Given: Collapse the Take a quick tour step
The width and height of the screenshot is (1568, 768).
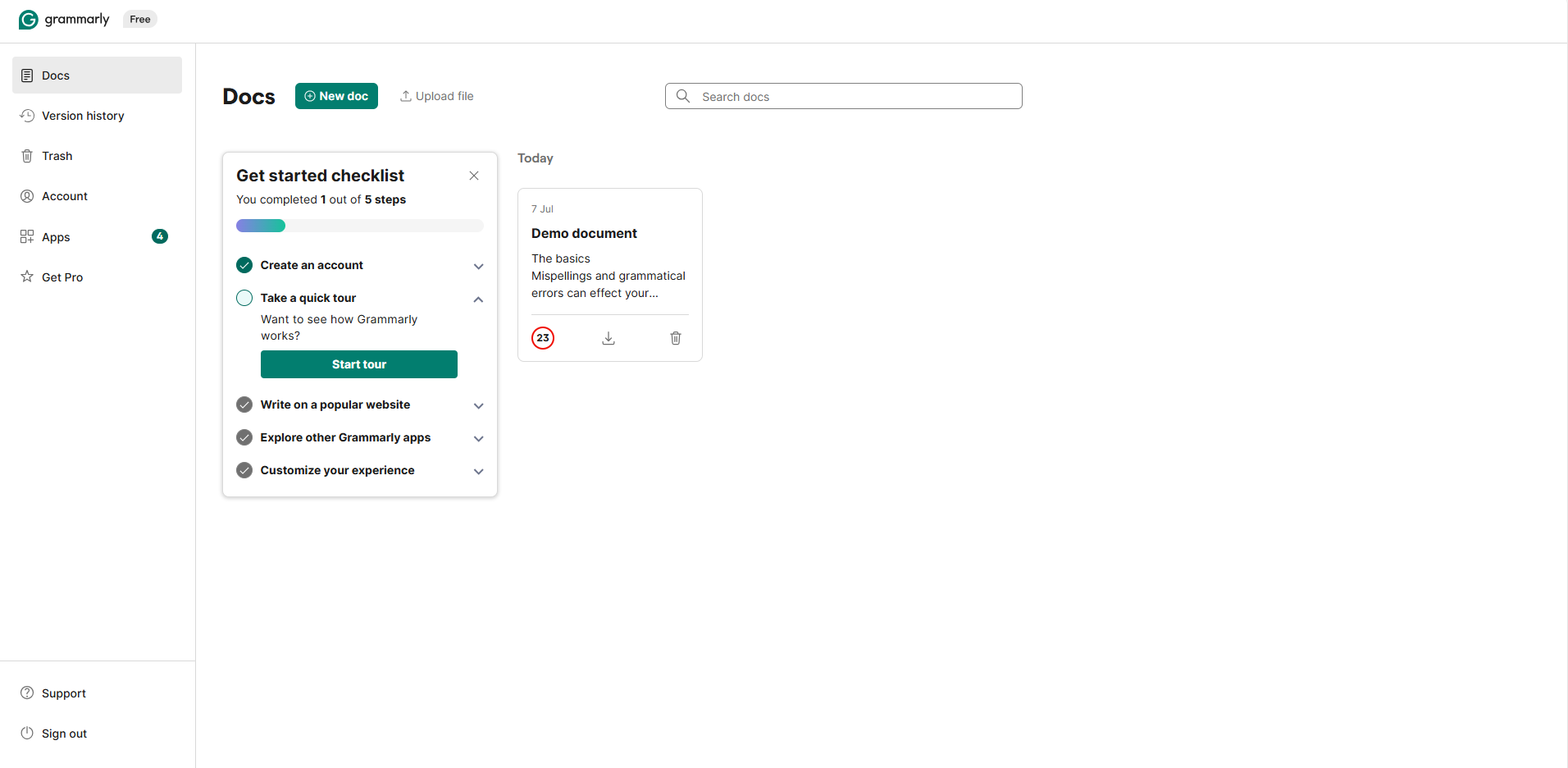Looking at the screenshot, I should coord(479,299).
